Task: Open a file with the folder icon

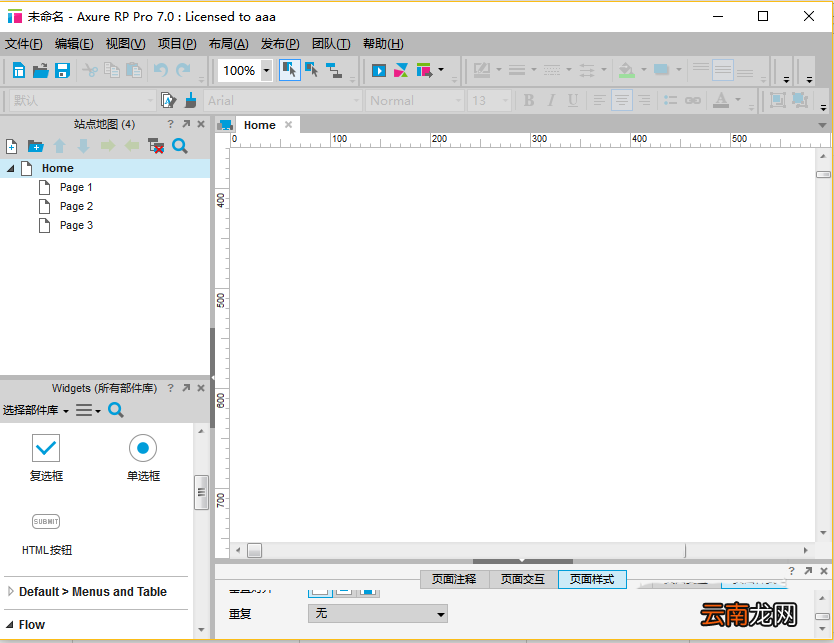Action: pyautogui.click(x=40, y=70)
